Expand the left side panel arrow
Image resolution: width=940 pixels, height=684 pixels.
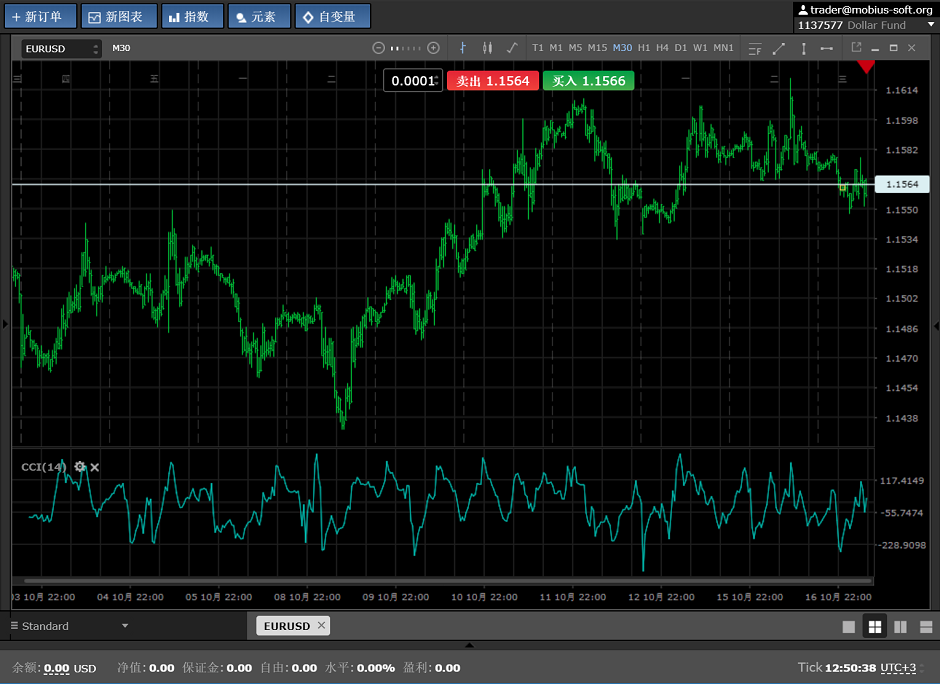point(5,324)
